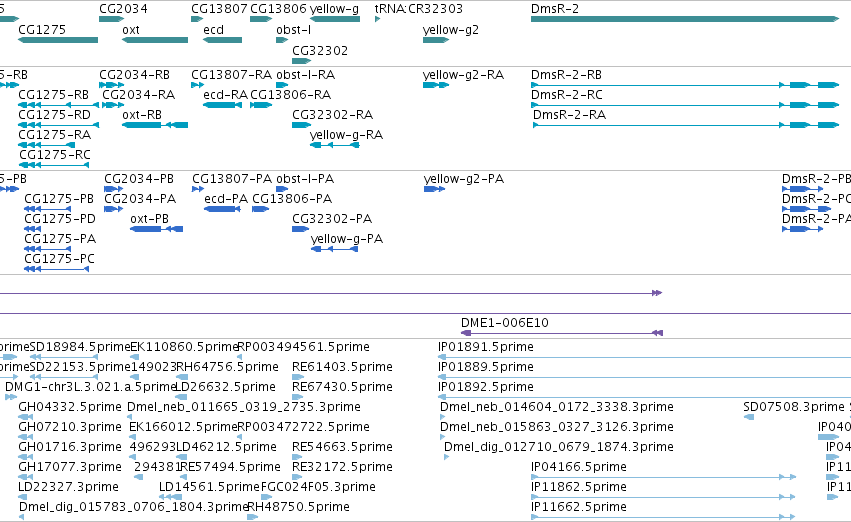The width and height of the screenshot is (851, 522).
Task: Select protein CG13807-PA
Action: (198, 189)
